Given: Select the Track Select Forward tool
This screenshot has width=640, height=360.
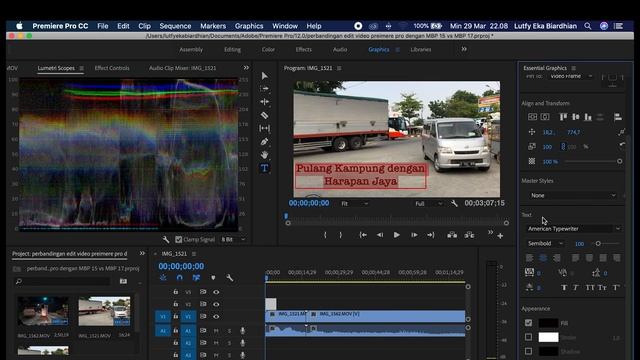Looking at the screenshot, I should pos(264,89).
